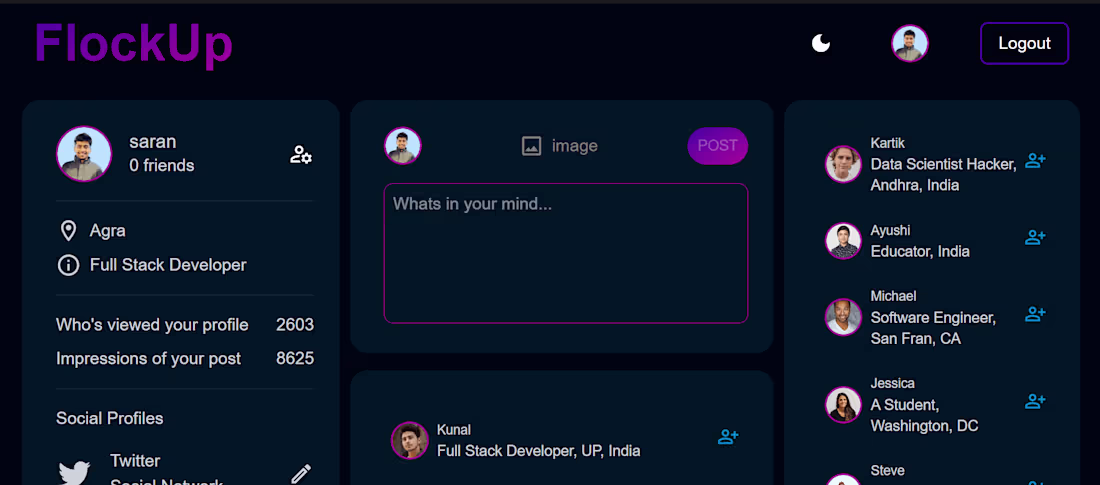Image resolution: width=1100 pixels, height=485 pixels.
Task: Click saran's profile picture in the sidebar
Action: (84, 154)
